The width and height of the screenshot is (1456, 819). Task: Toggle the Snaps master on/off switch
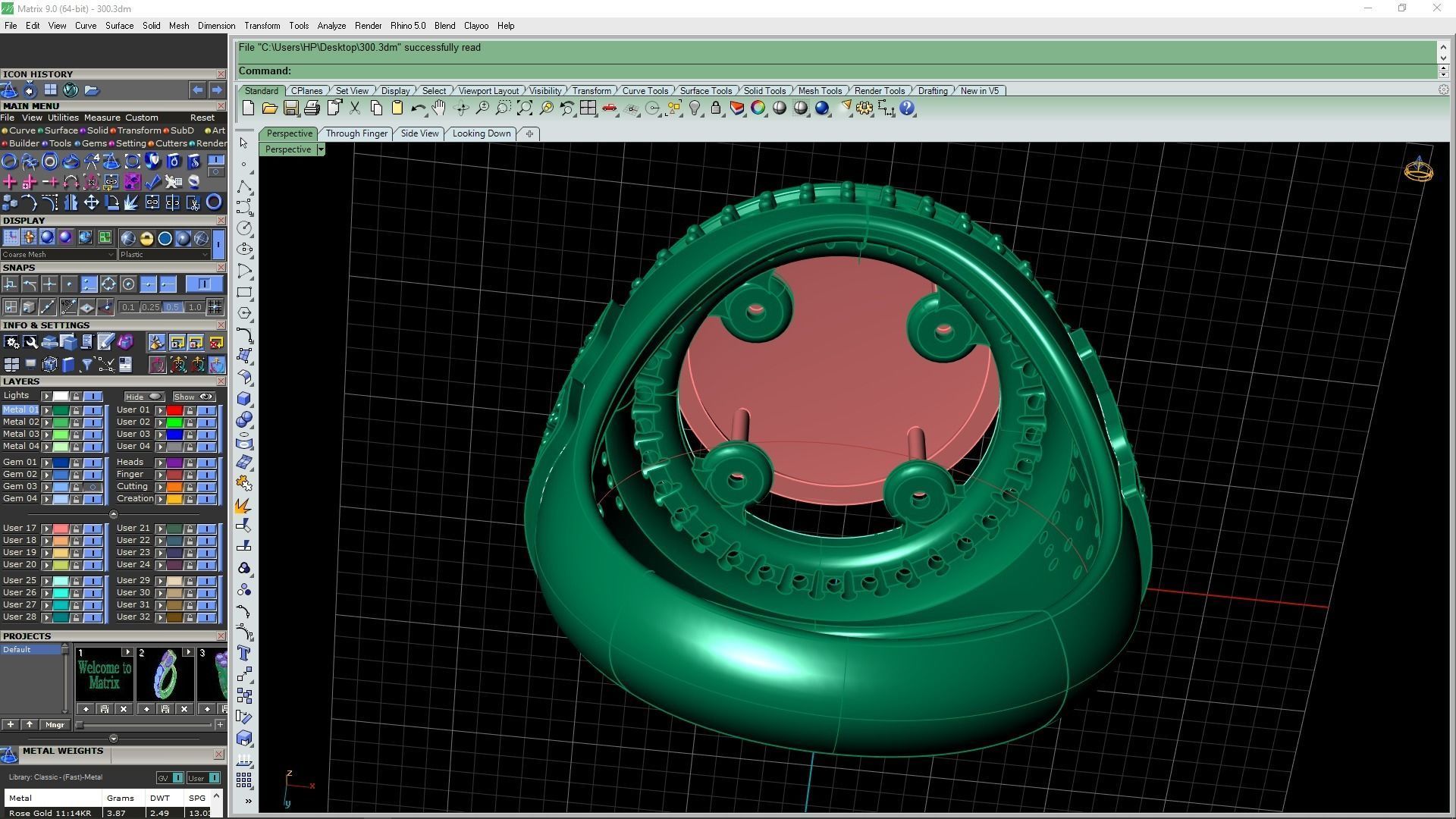(204, 284)
